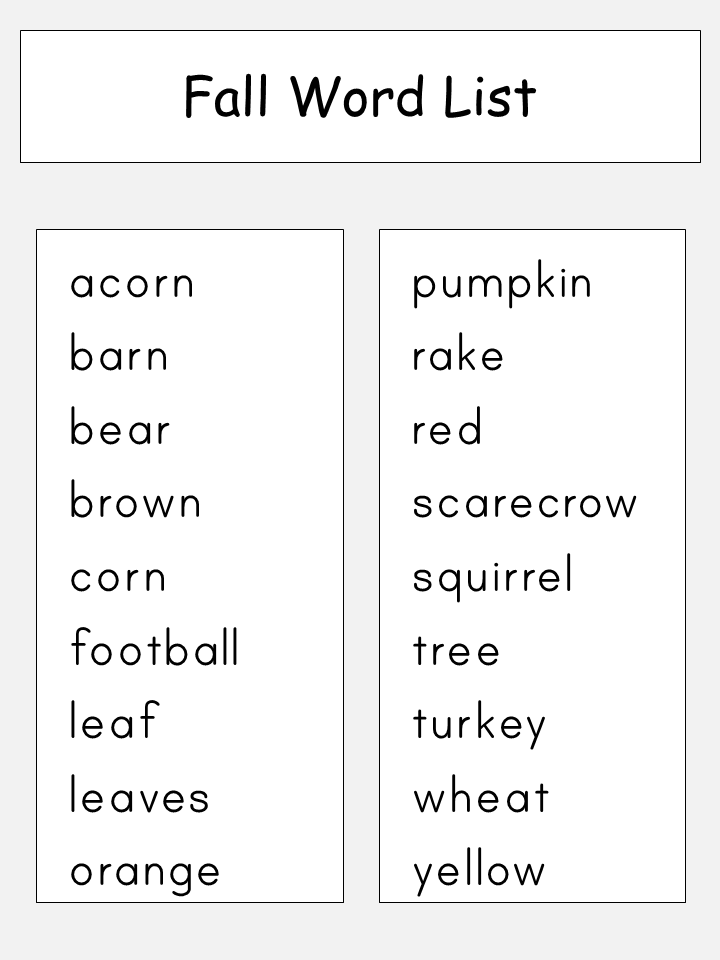Click the word pumpkin
720x960 pixels.
click(502, 283)
